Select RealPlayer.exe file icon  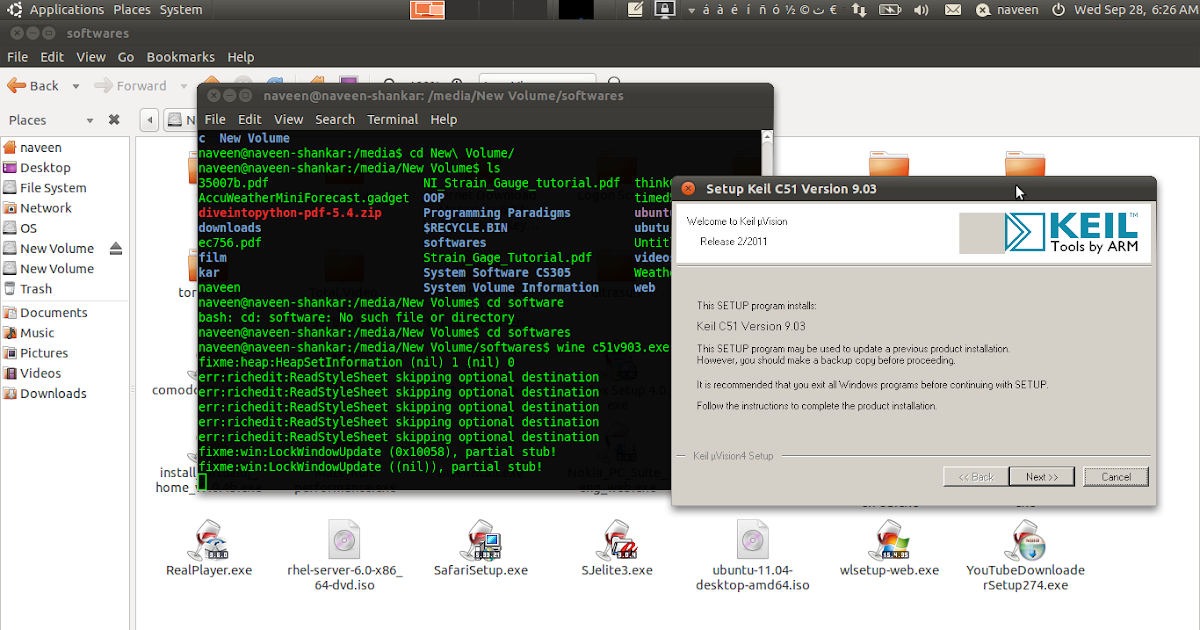(x=209, y=540)
